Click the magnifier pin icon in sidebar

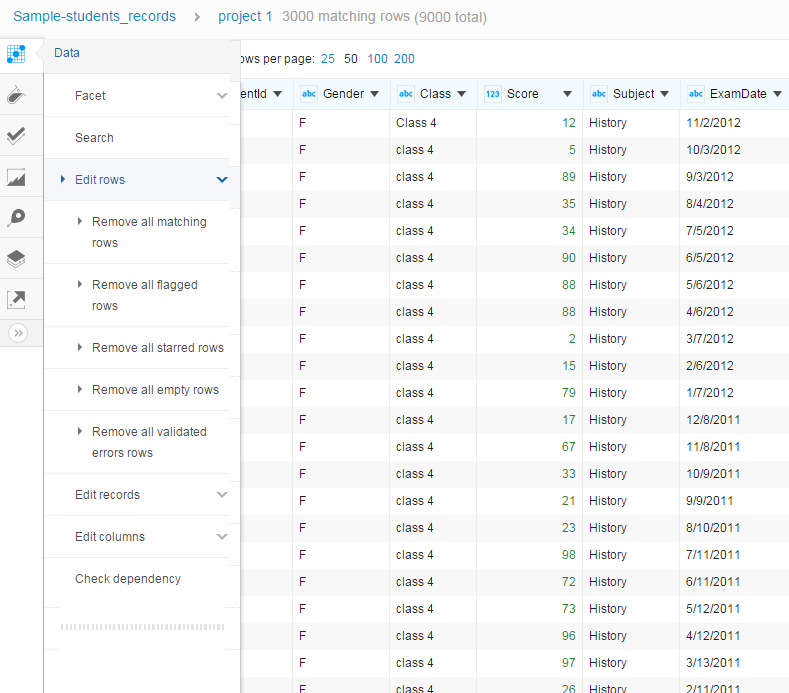coord(16,218)
